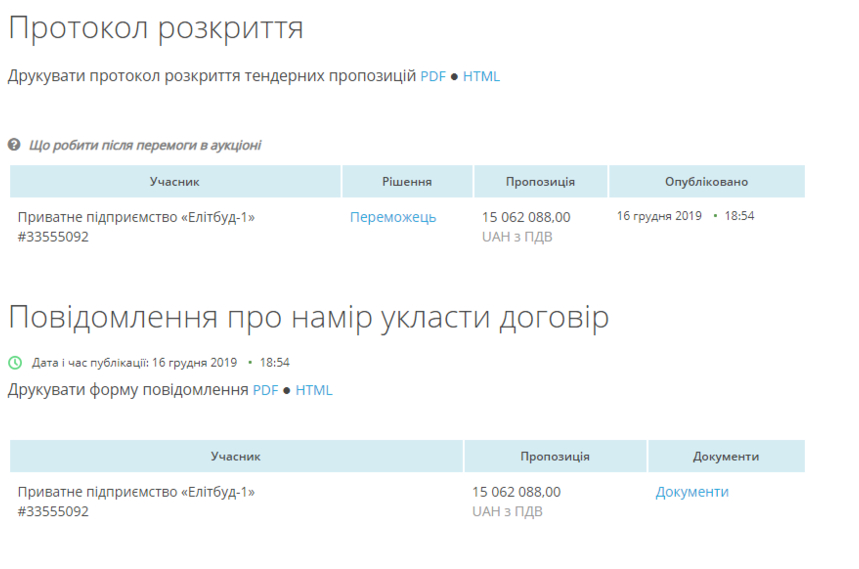859x569 pixels.
Task: Open 'Що робити після перемоги в аукціоні' help link
Action: coord(145,145)
